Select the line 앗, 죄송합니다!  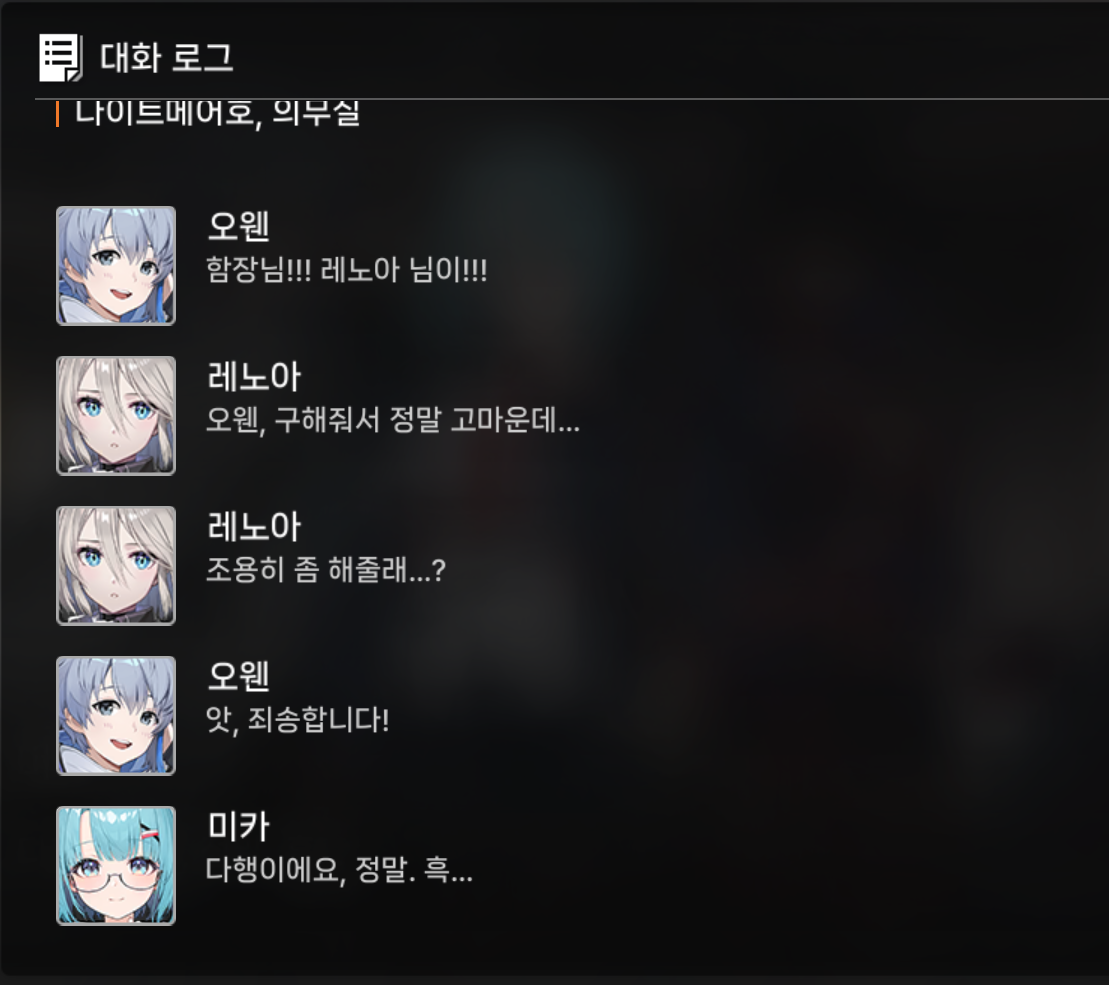(x=297, y=720)
